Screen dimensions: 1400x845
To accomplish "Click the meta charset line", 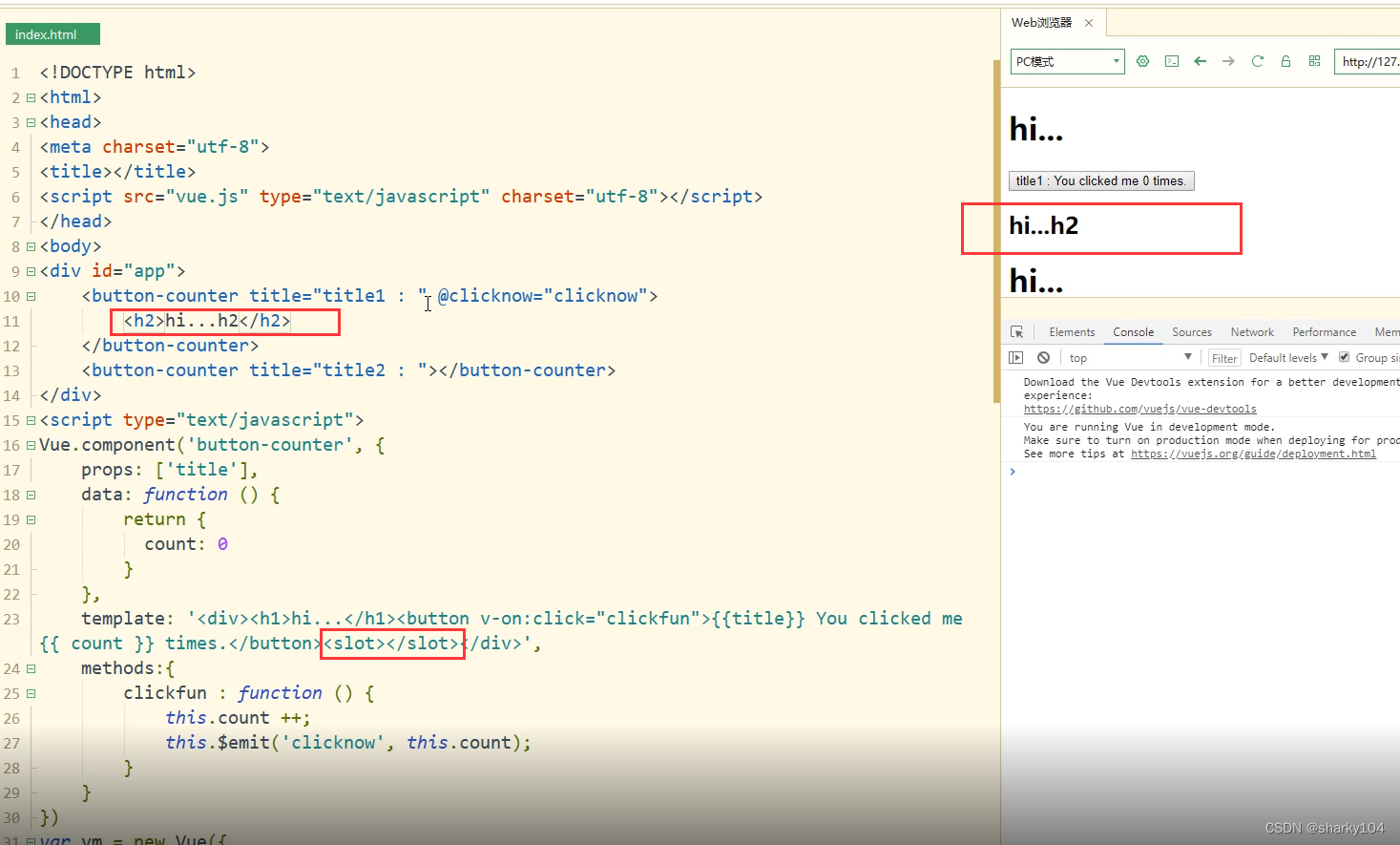I will coord(155,147).
